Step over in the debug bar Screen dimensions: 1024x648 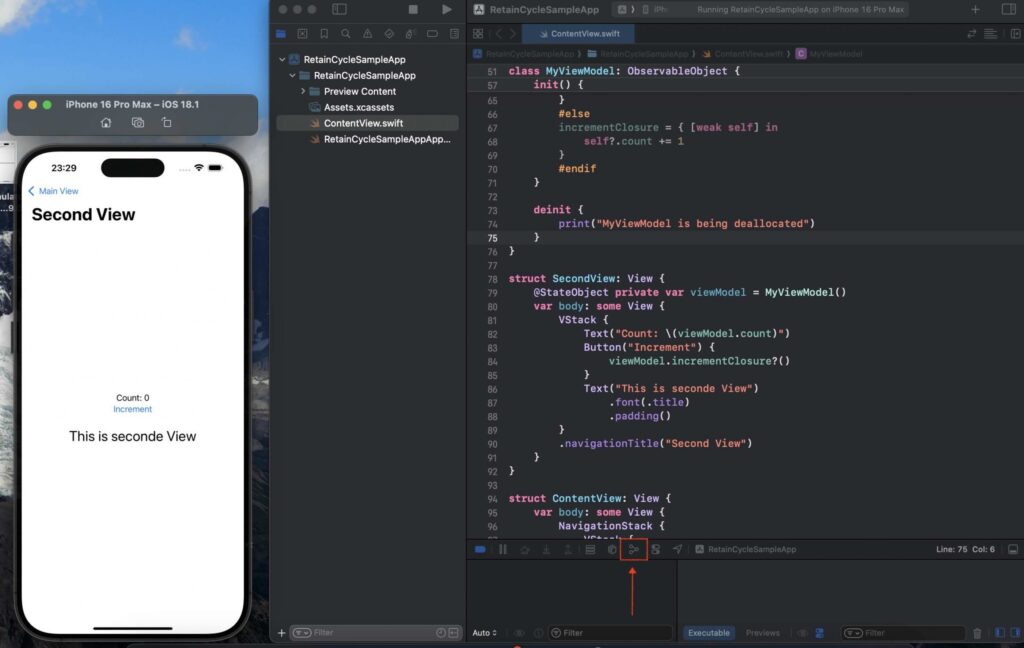click(525, 549)
